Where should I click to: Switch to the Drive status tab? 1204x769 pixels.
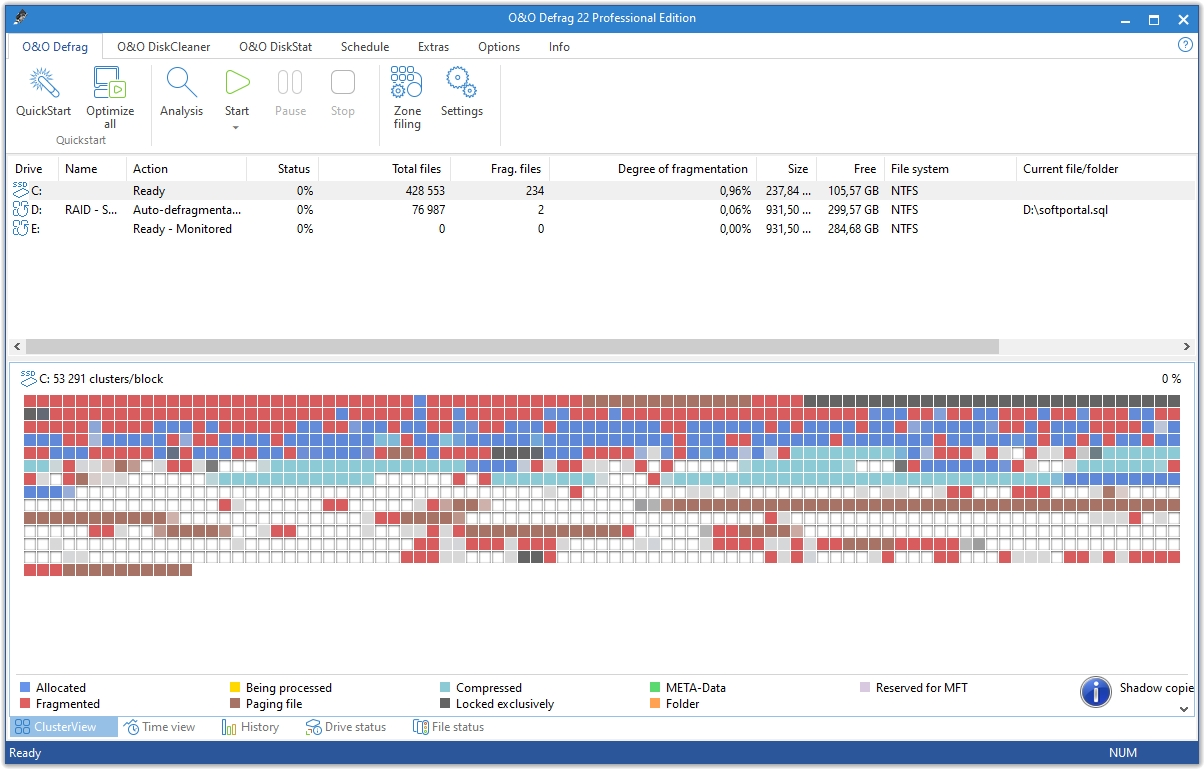(x=346, y=727)
